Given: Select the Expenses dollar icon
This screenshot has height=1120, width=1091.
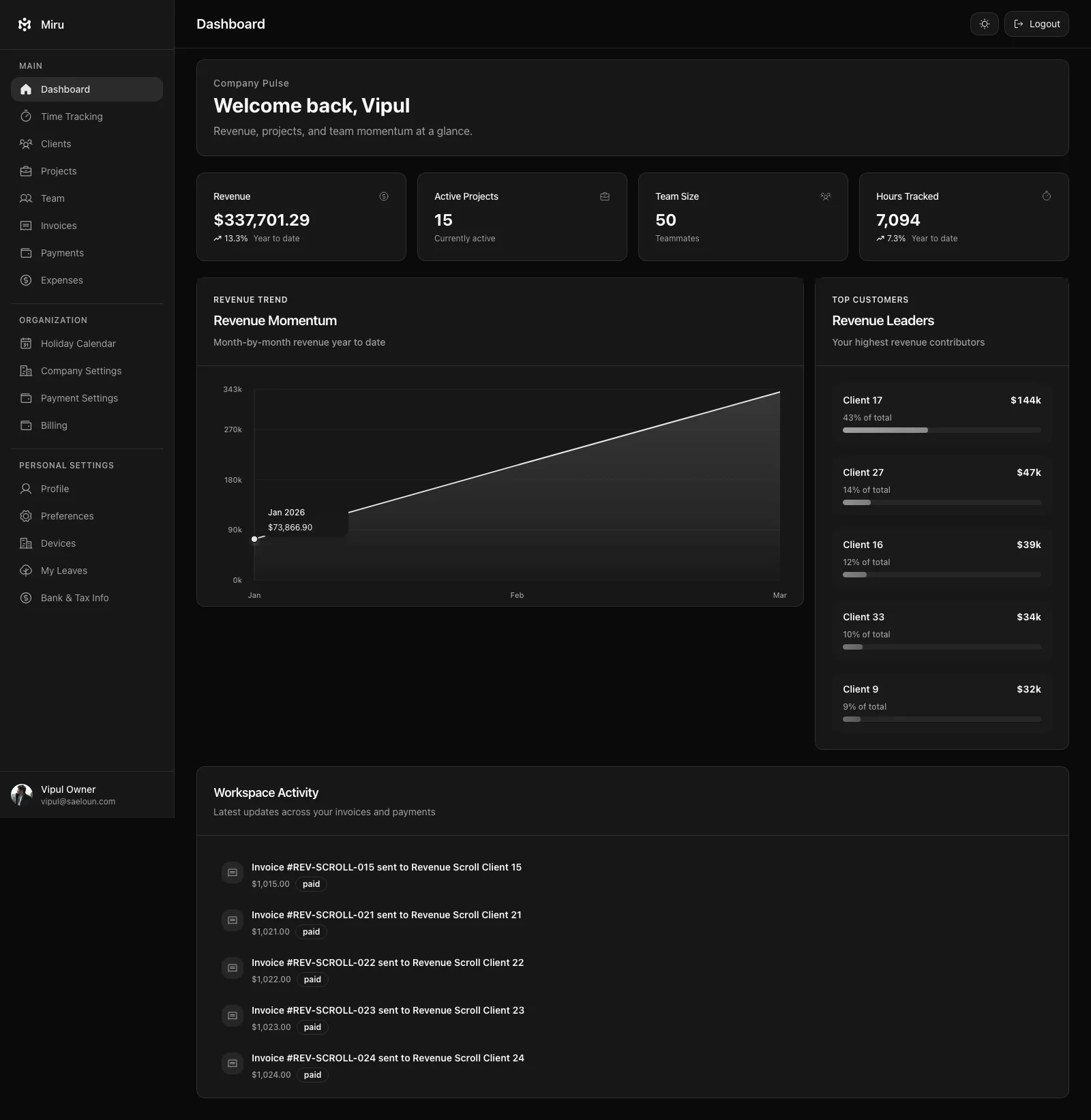Looking at the screenshot, I should pos(26,279).
